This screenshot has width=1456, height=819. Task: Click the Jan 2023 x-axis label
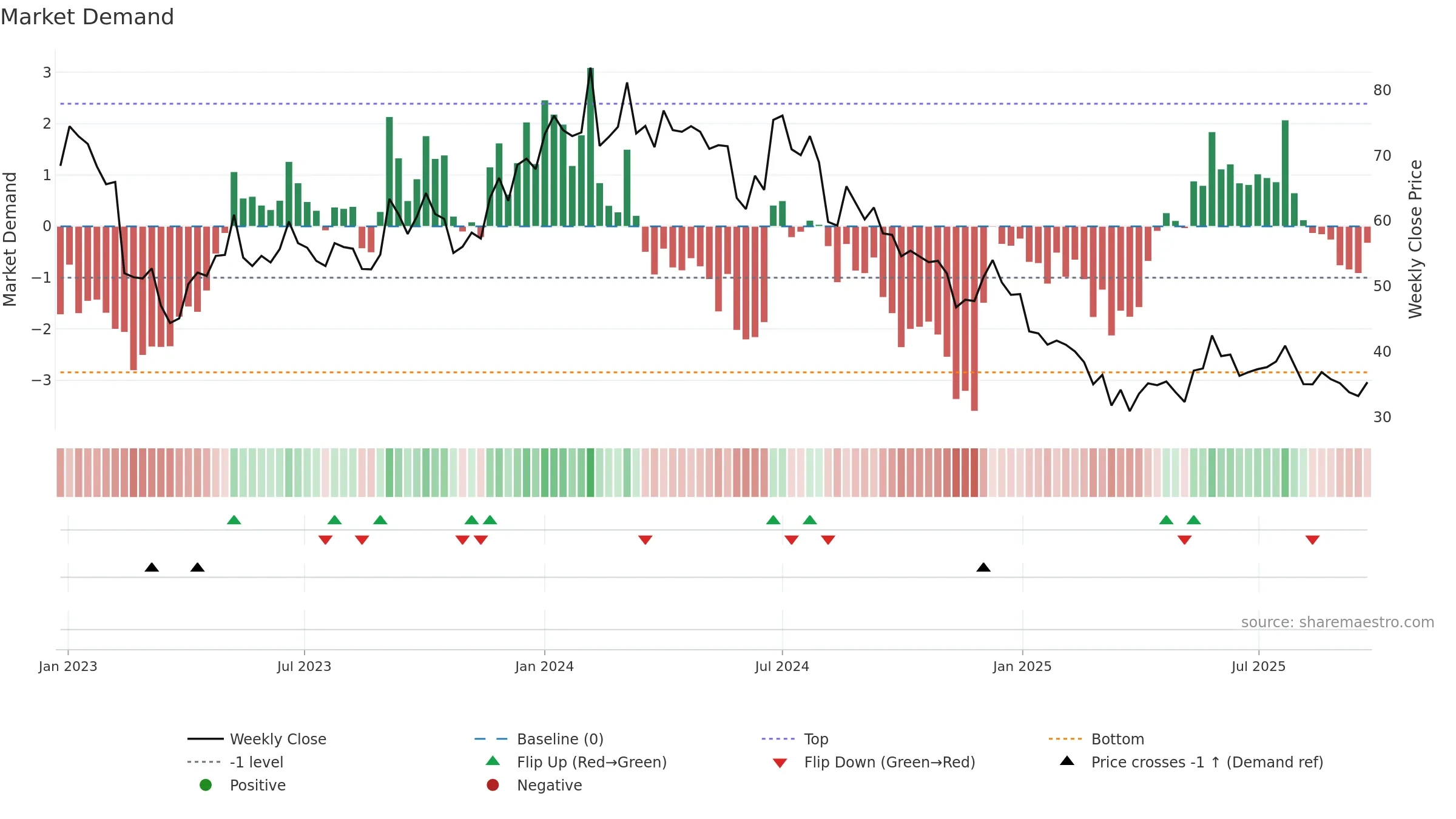tap(68, 666)
